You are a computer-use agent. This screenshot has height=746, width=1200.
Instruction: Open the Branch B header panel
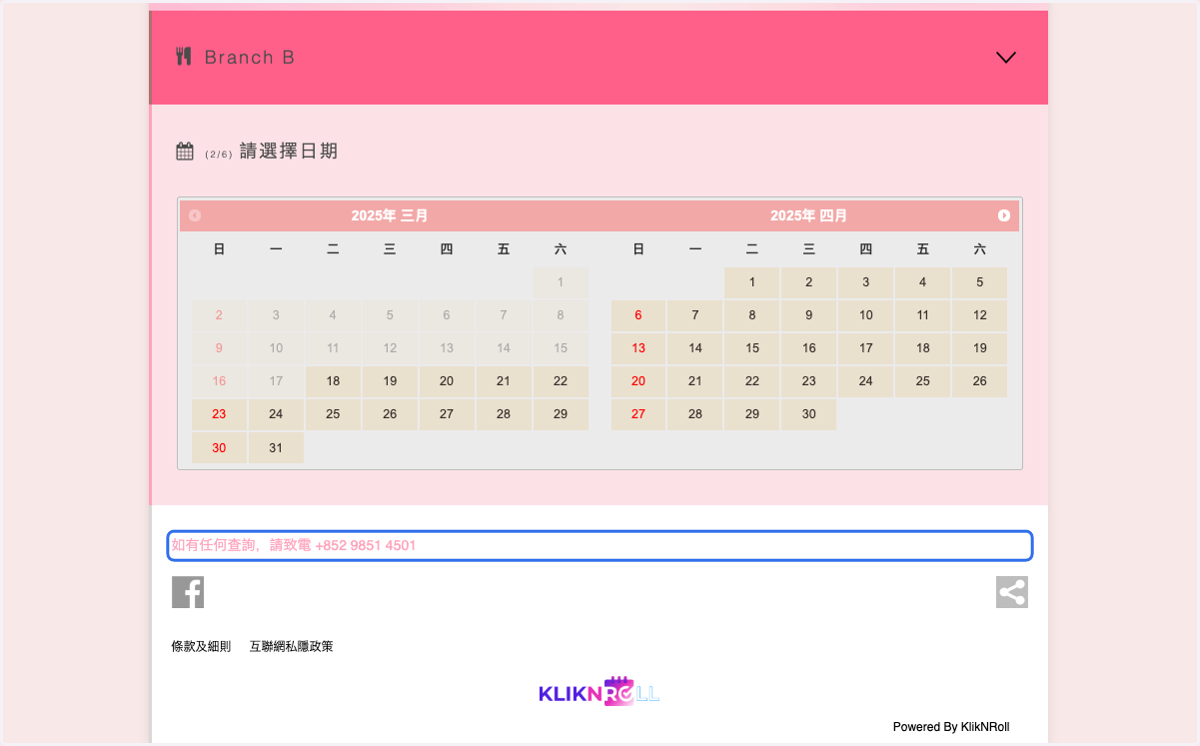tap(599, 57)
